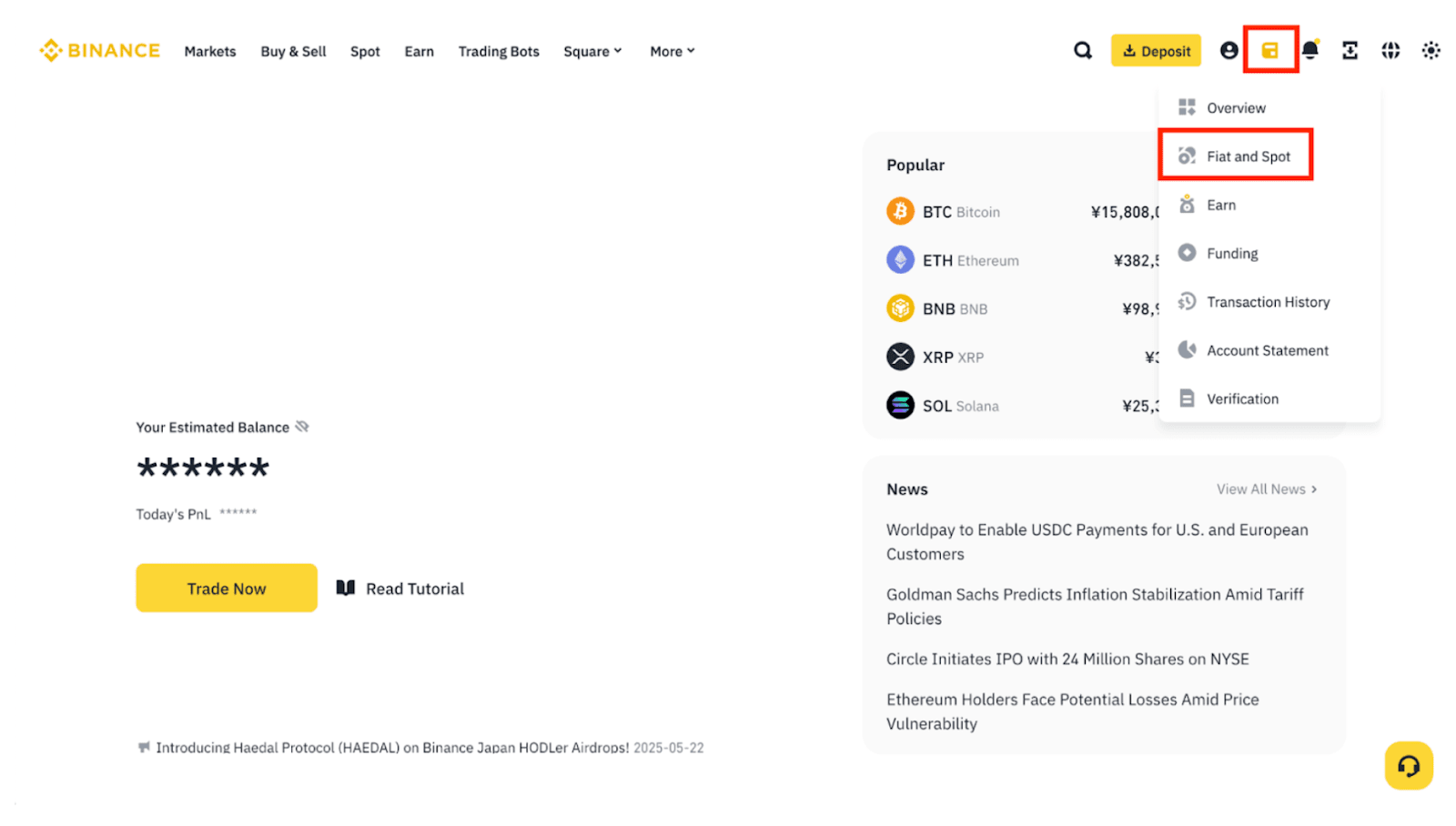Click the BTC Bitcoin price value

(1125, 212)
